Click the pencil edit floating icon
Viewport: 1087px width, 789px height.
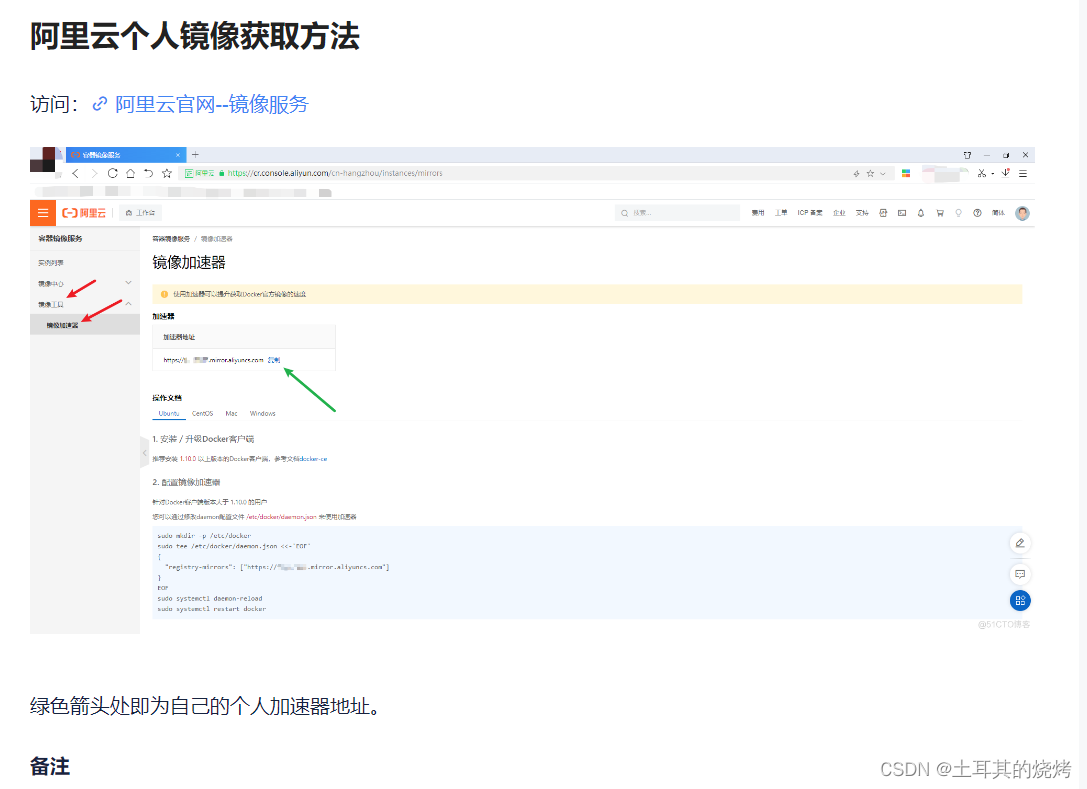pyautogui.click(x=1020, y=543)
